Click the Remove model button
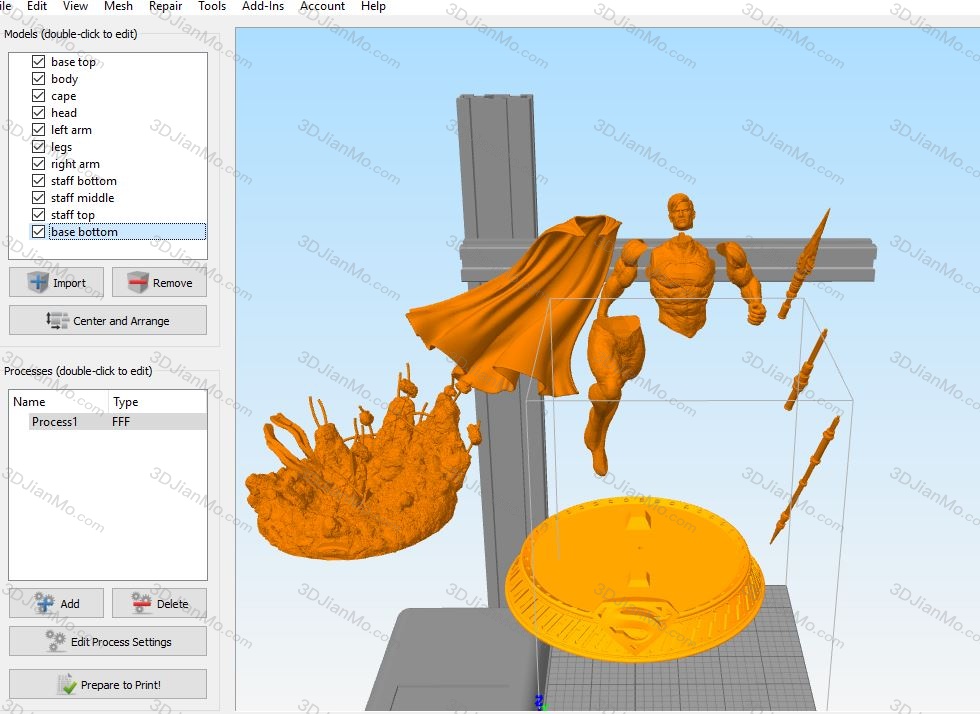Image resolution: width=980 pixels, height=714 pixels. (x=159, y=283)
